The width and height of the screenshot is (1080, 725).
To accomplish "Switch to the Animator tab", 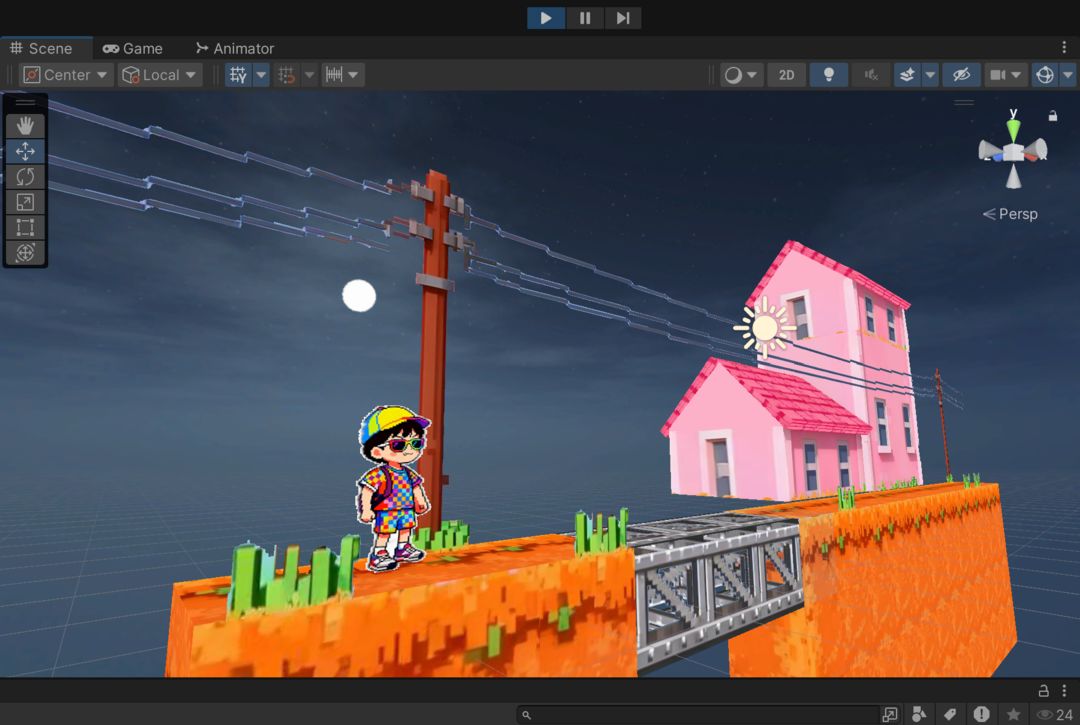I will coord(235,48).
